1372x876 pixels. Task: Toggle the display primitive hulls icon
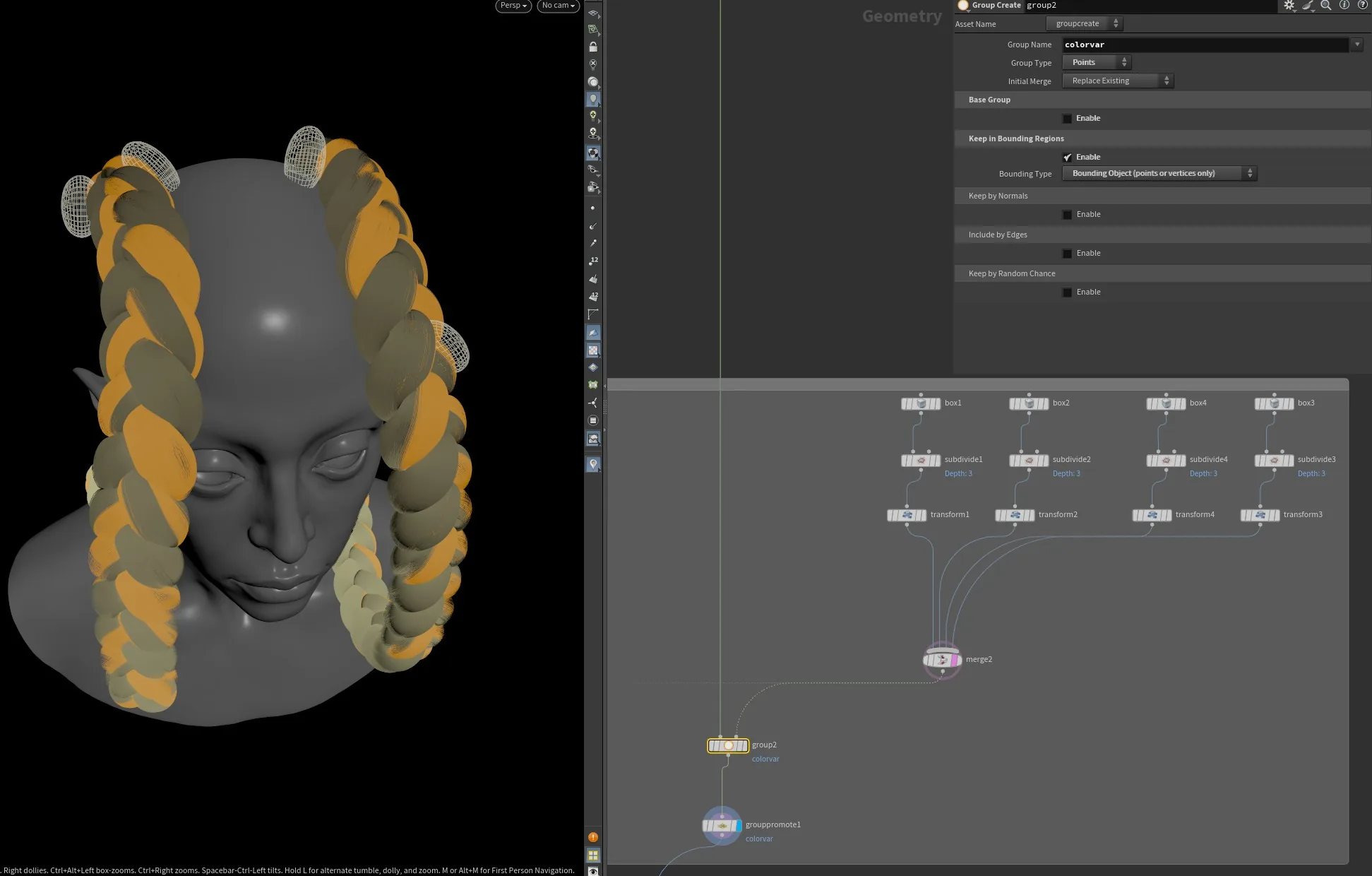[x=593, y=314]
